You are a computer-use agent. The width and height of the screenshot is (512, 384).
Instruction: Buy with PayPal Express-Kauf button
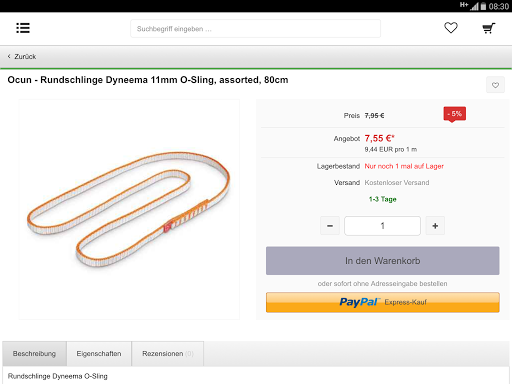point(383,302)
